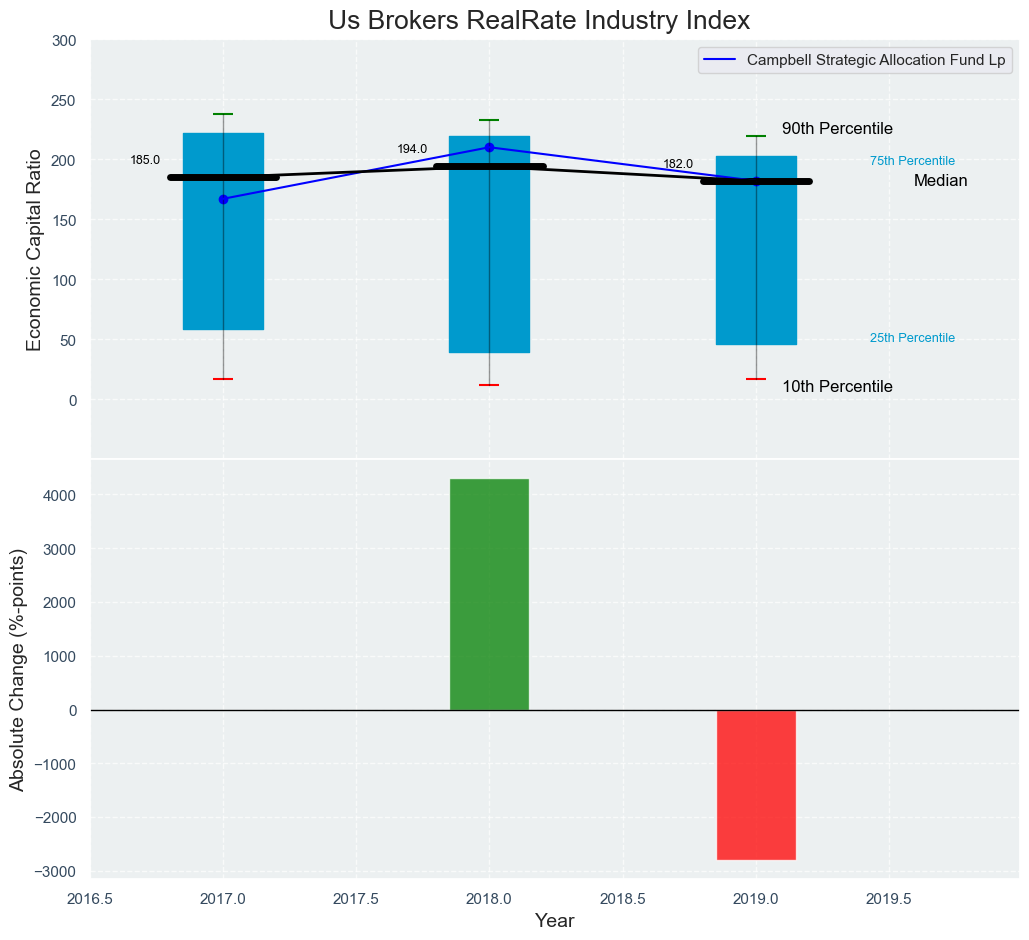Click the Economic Capital Ratio axis label

[34, 250]
